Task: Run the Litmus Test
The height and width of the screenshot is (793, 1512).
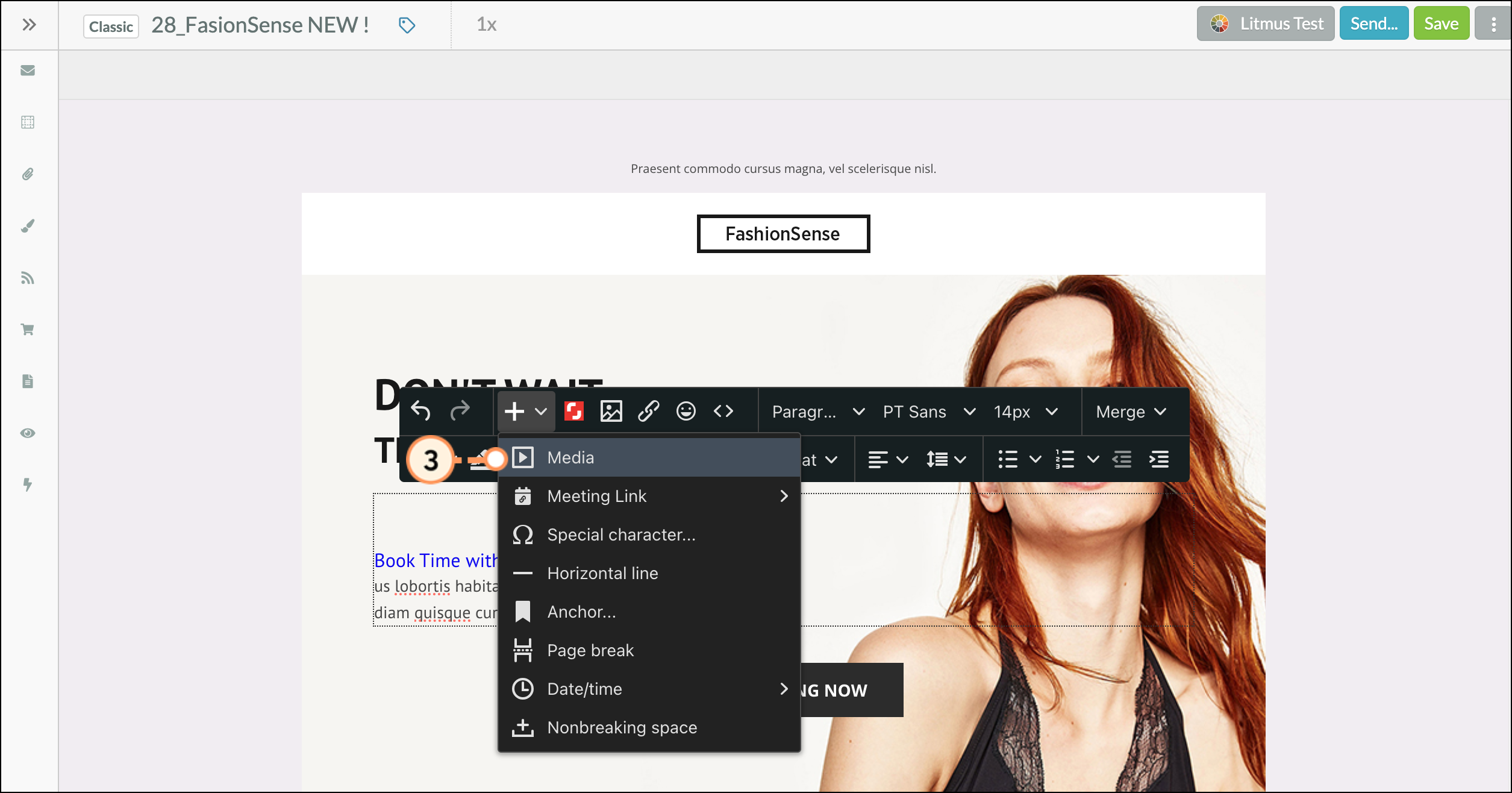Action: (1266, 24)
